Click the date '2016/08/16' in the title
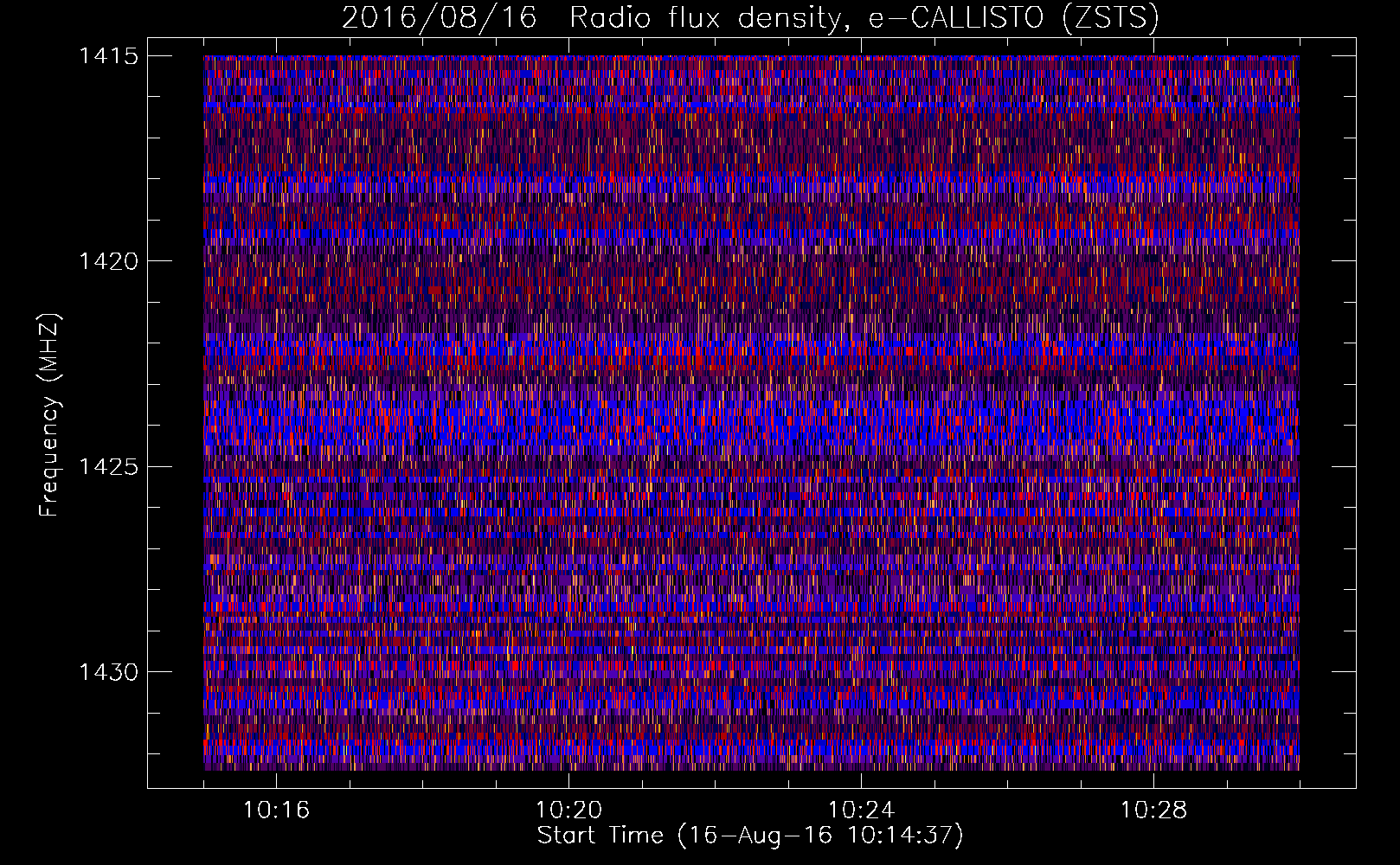The height and width of the screenshot is (865, 1400). 440,18
